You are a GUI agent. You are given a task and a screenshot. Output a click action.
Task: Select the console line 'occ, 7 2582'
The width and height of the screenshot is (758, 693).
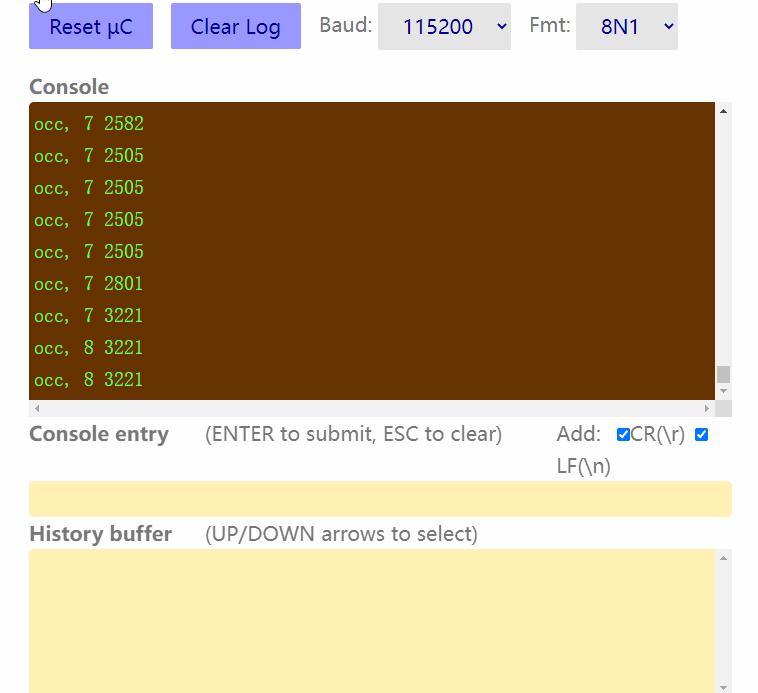(89, 124)
